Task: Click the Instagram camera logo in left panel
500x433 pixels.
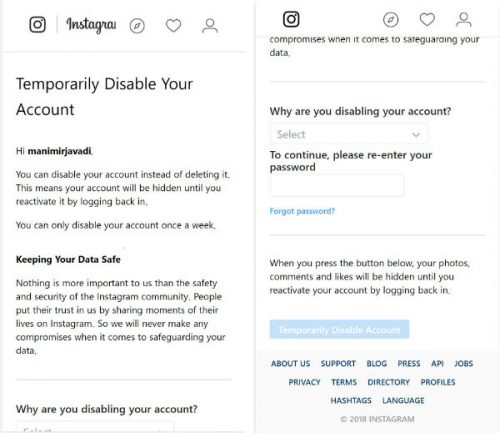Action: [x=38, y=24]
